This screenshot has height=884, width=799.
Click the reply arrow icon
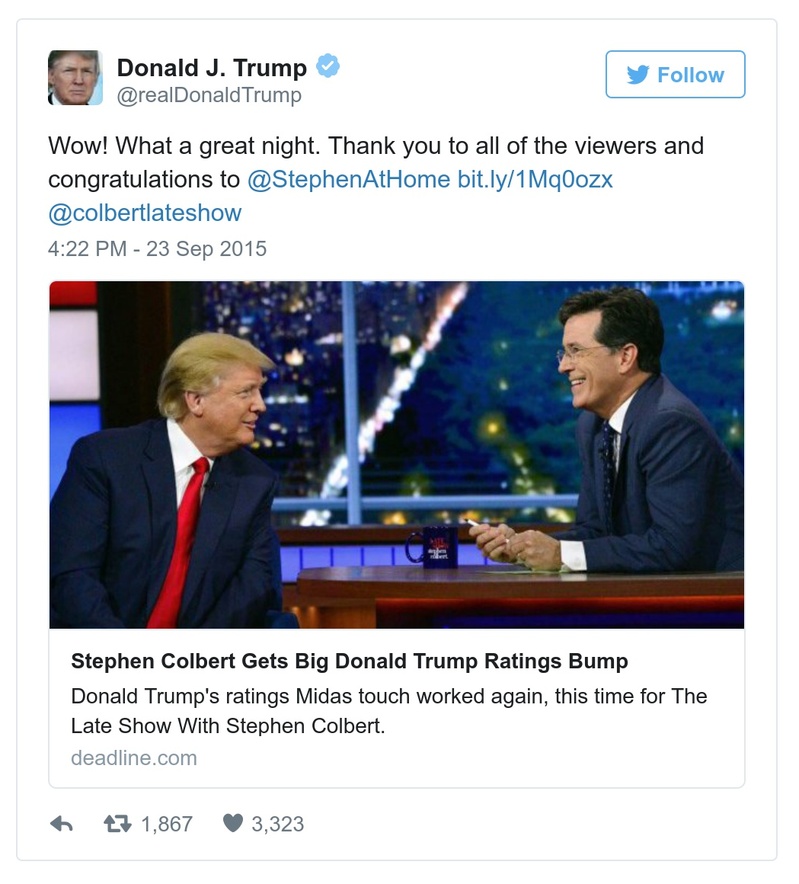(x=62, y=824)
